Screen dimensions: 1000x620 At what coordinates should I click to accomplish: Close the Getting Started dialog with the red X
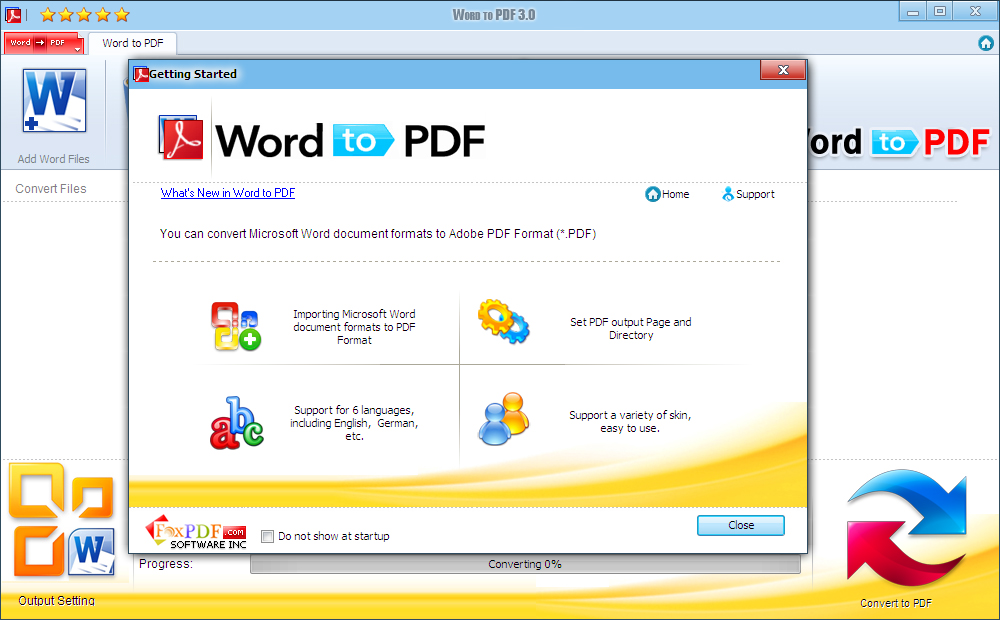point(783,70)
